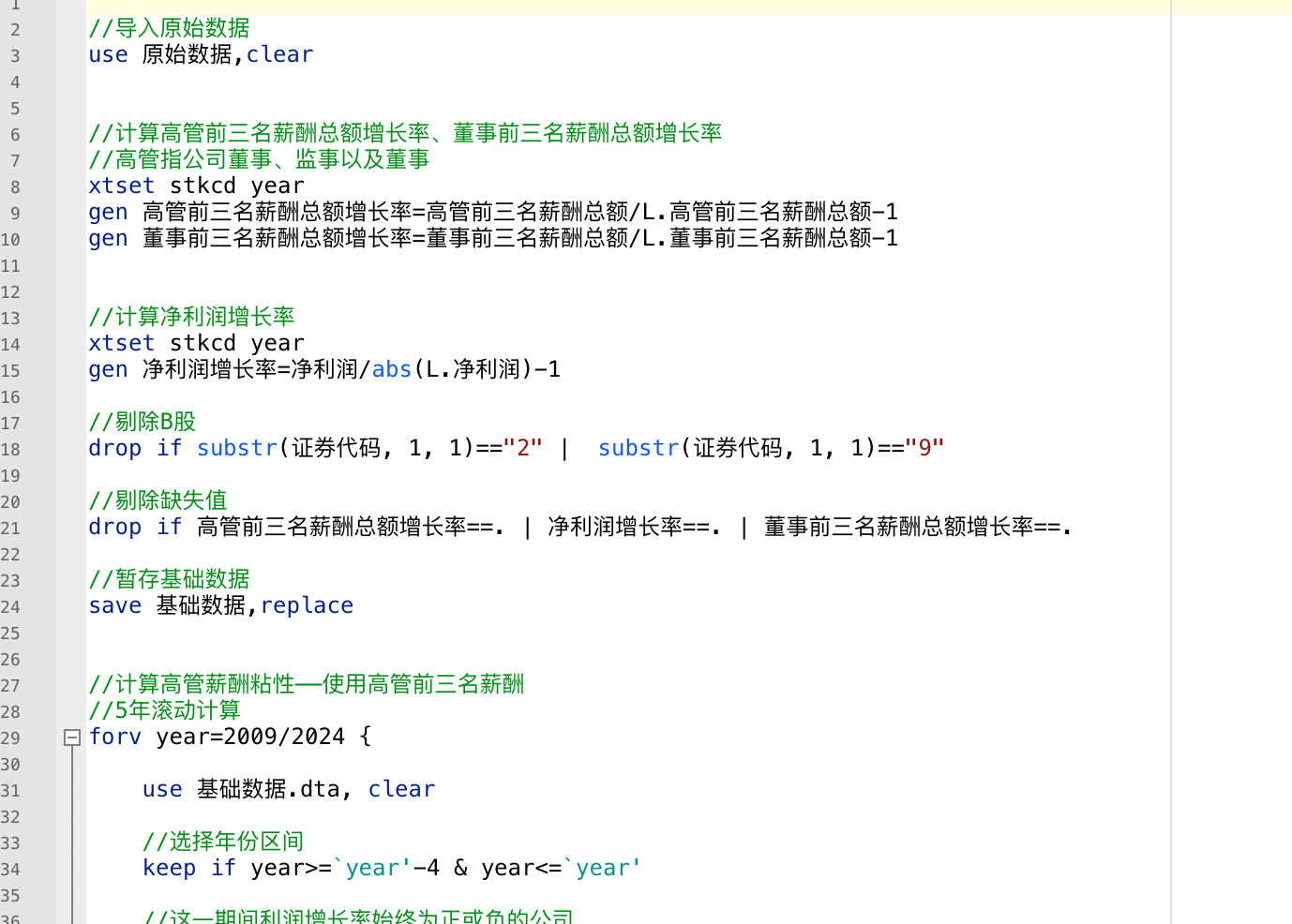Collapse the forv loop fold marker
Viewport: 1292px width, 924px height.
point(71,738)
